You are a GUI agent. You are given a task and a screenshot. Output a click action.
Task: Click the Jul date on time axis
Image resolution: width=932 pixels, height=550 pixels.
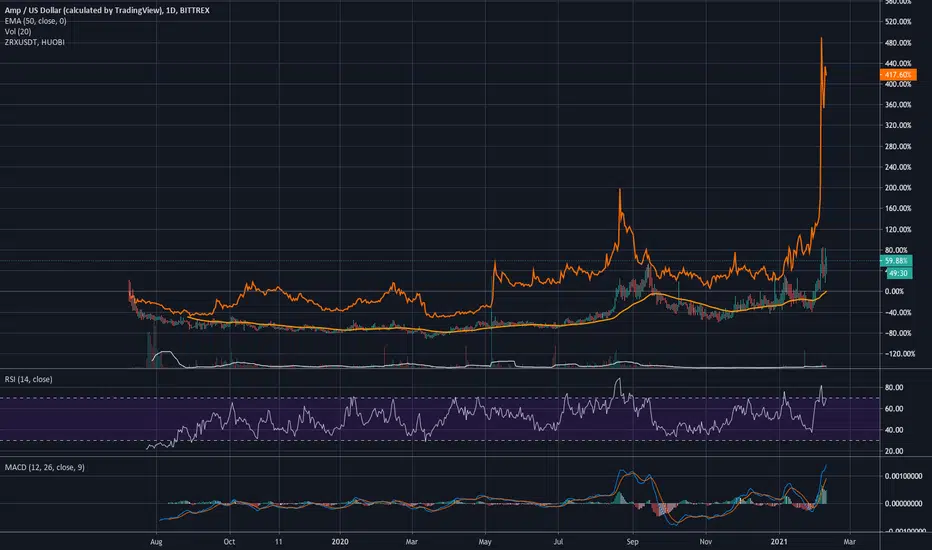pos(558,542)
